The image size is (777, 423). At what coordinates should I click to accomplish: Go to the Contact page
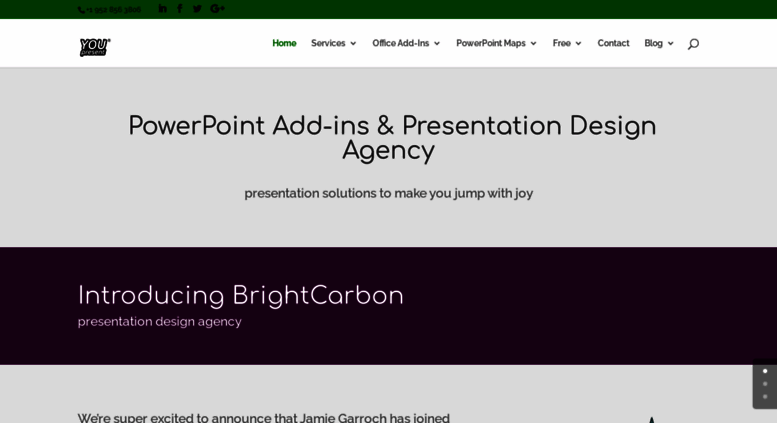(x=613, y=43)
